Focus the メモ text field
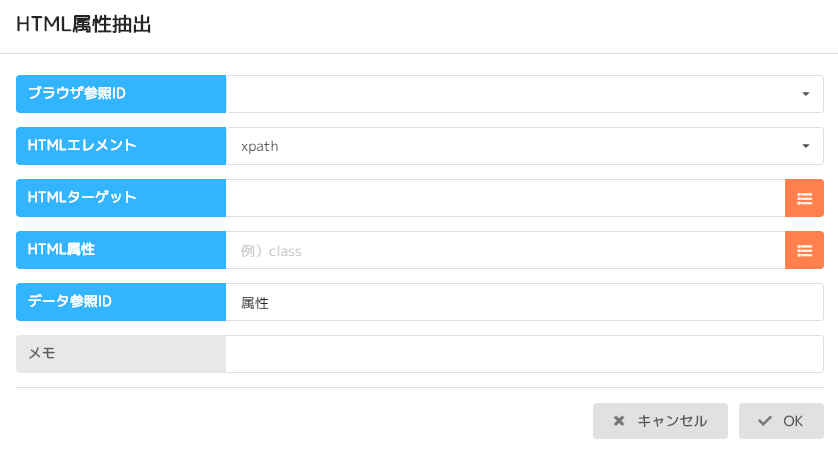Screen dimensions: 838x458 [x=524, y=354]
